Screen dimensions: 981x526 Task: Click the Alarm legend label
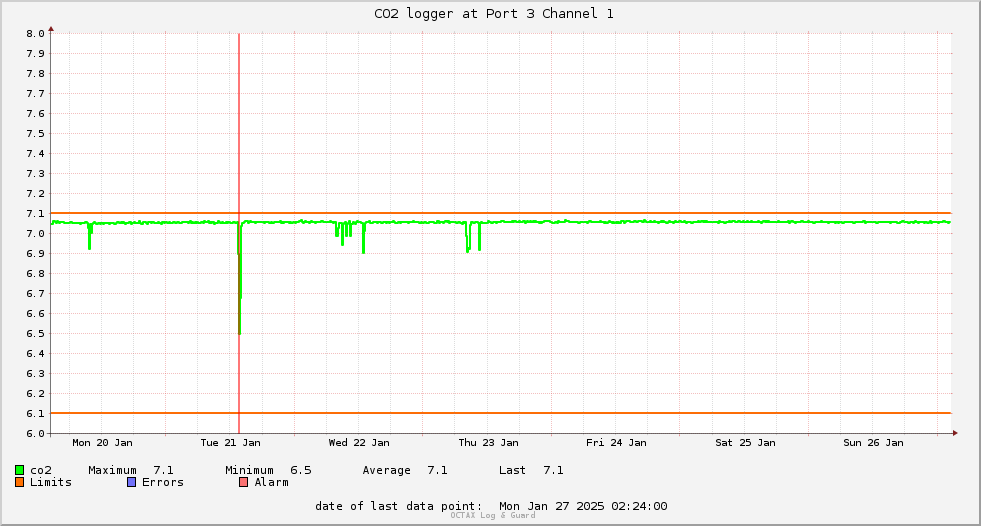(272, 482)
